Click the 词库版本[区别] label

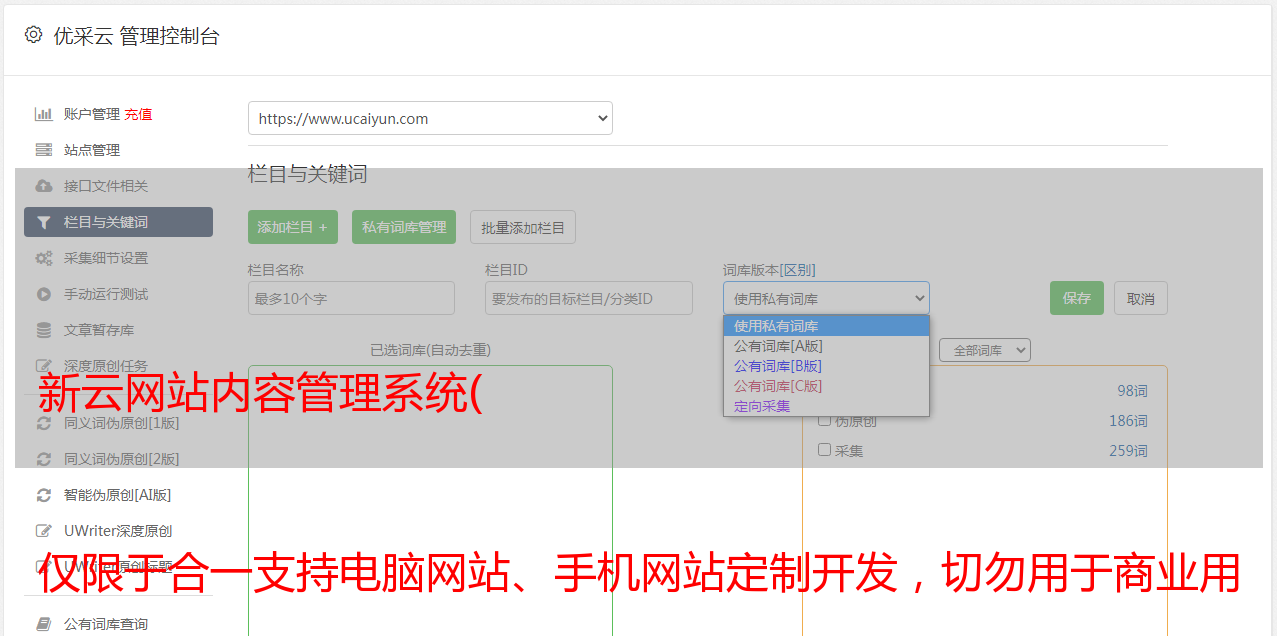click(x=769, y=270)
